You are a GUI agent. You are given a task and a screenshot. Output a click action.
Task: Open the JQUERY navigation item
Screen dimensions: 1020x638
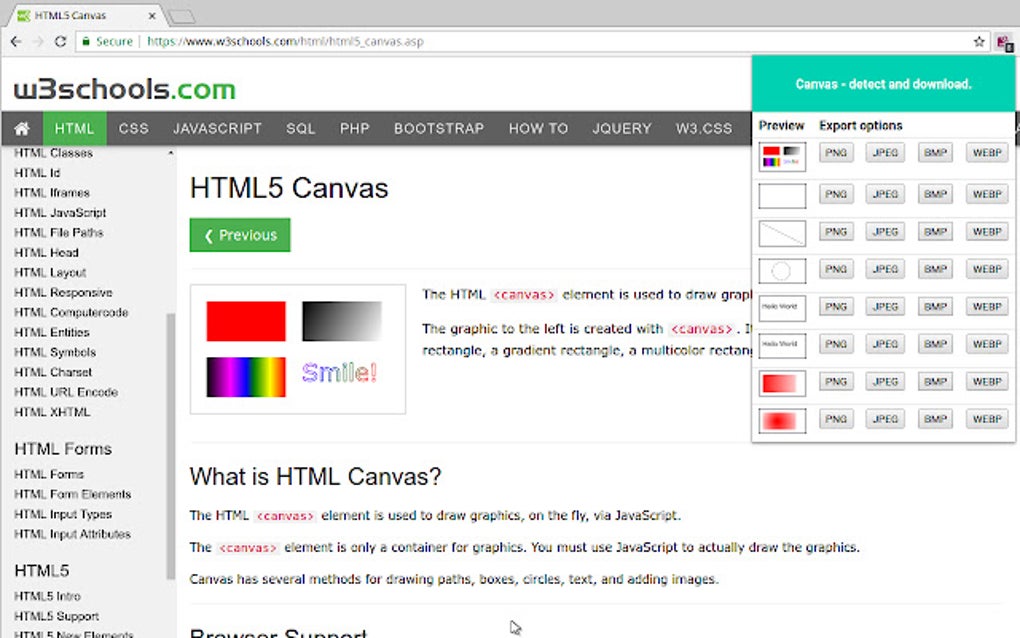pyautogui.click(x=622, y=128)
